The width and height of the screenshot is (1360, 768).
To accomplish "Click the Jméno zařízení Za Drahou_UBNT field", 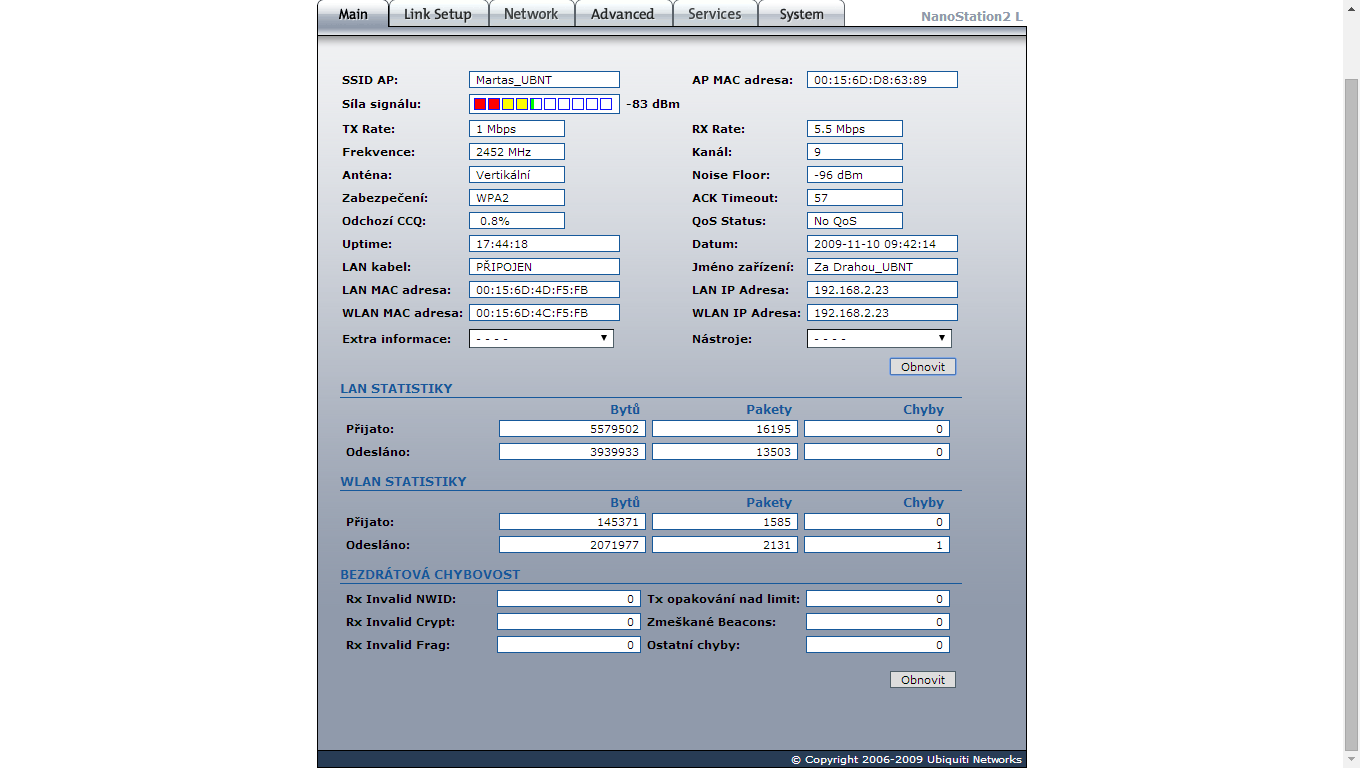I will tap(882, 267).
